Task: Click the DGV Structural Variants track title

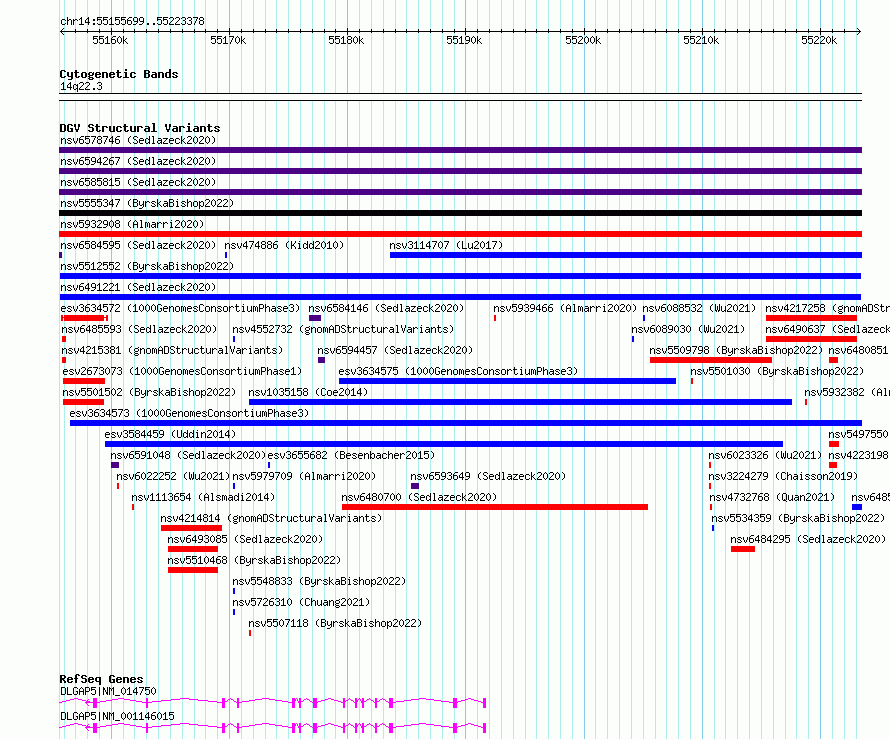Action: point(140,128)
